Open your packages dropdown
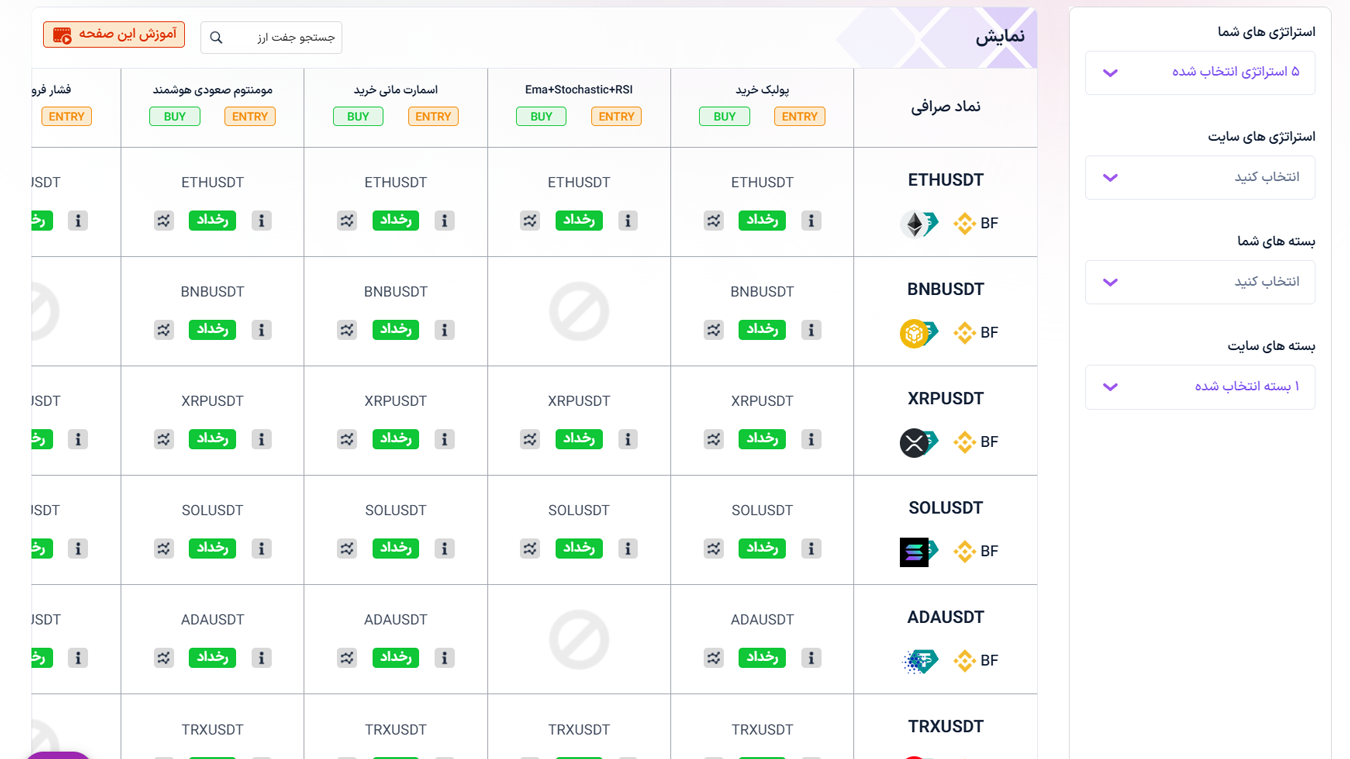Image resolution: width=1350 pixels, height=759 pixels. [1200, 282]
